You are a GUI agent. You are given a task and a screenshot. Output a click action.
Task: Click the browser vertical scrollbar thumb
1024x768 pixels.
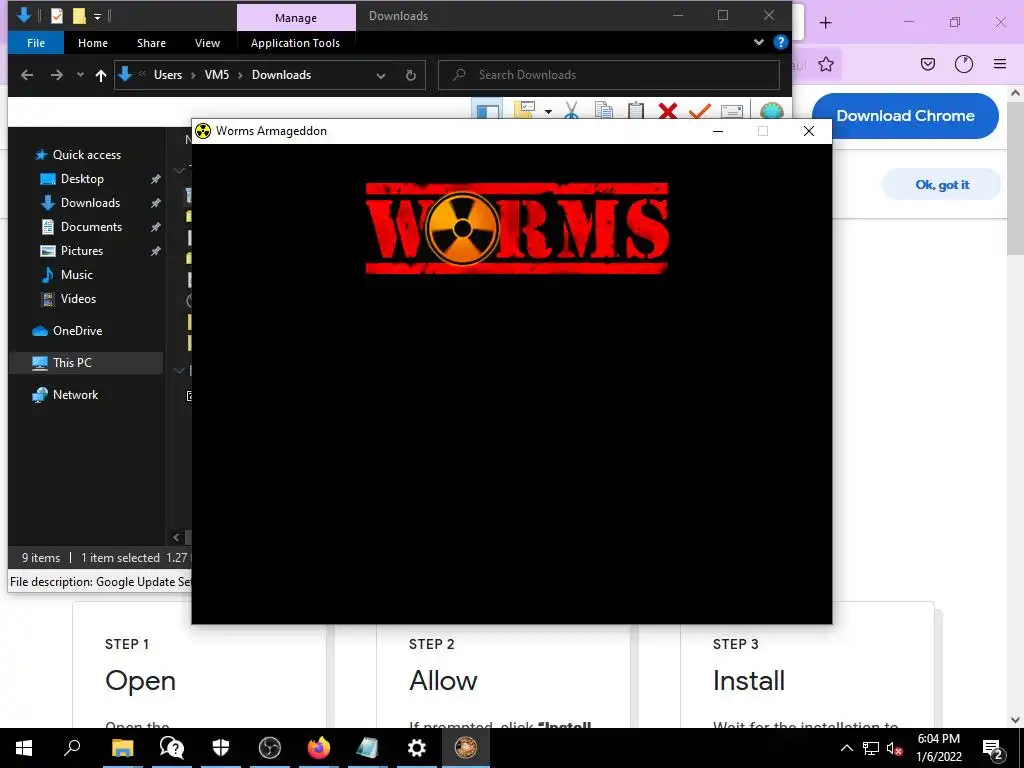coord(1015,178)
